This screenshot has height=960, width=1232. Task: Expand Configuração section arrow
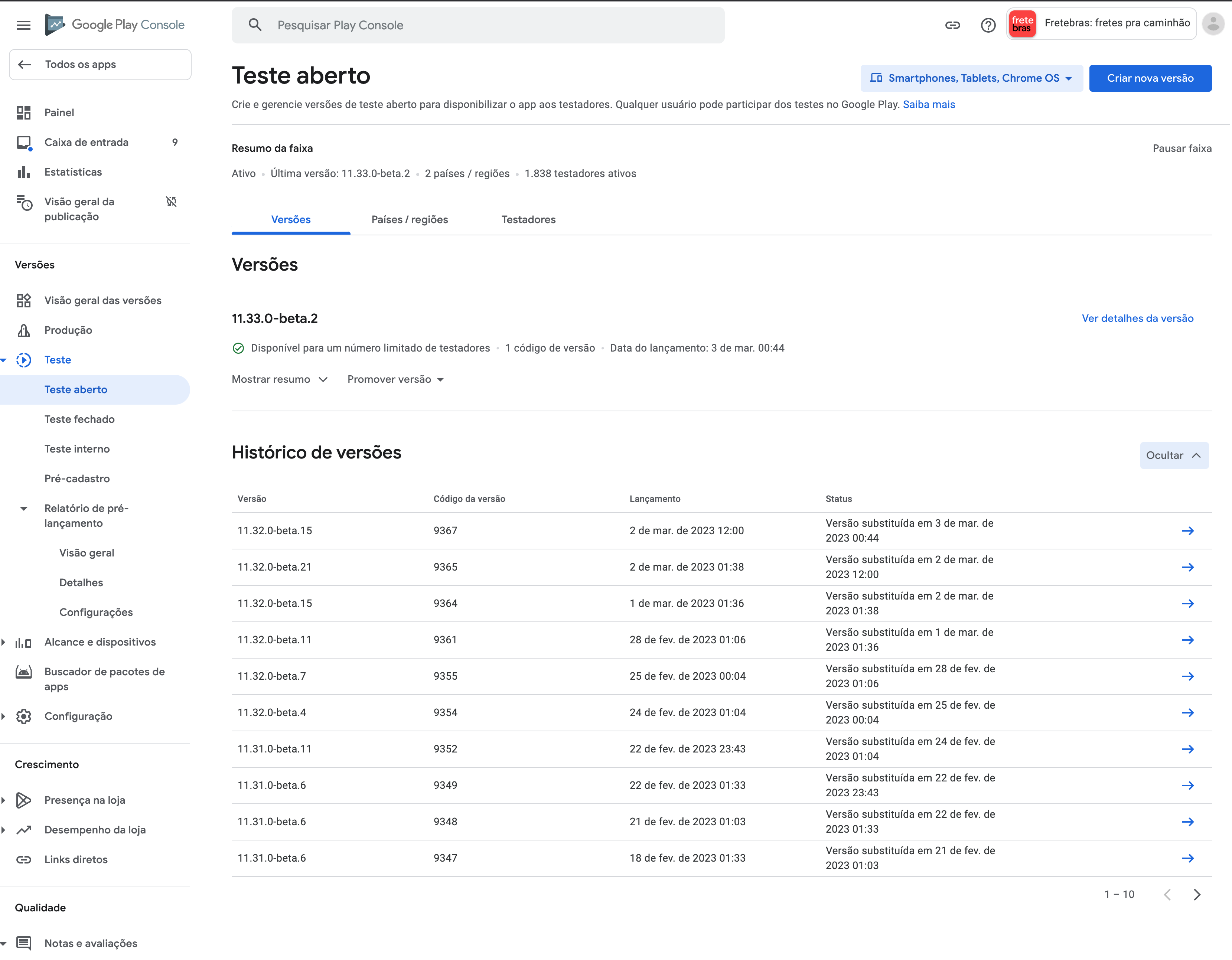(x=4, y=716)
